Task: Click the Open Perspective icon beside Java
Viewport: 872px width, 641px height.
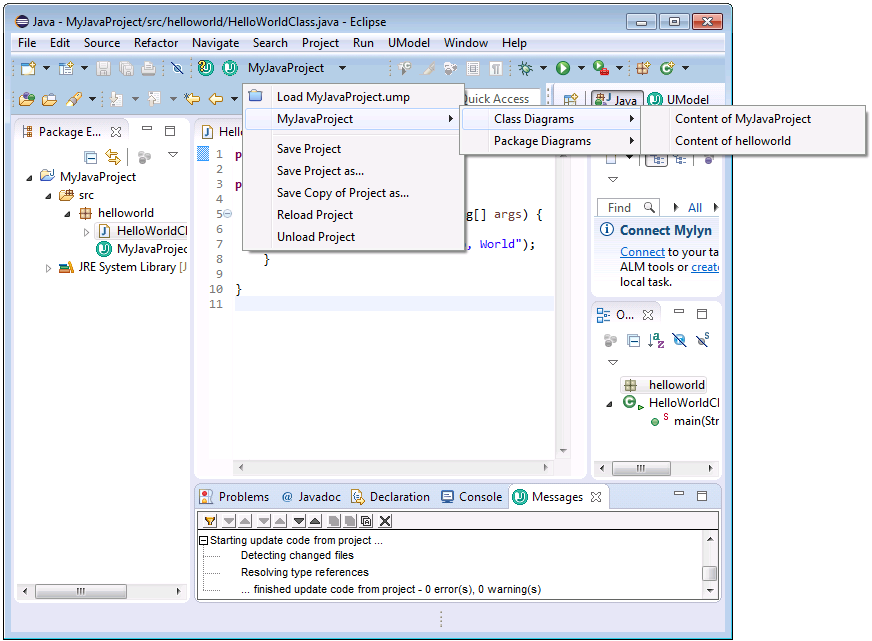Action: pos(571,99)
